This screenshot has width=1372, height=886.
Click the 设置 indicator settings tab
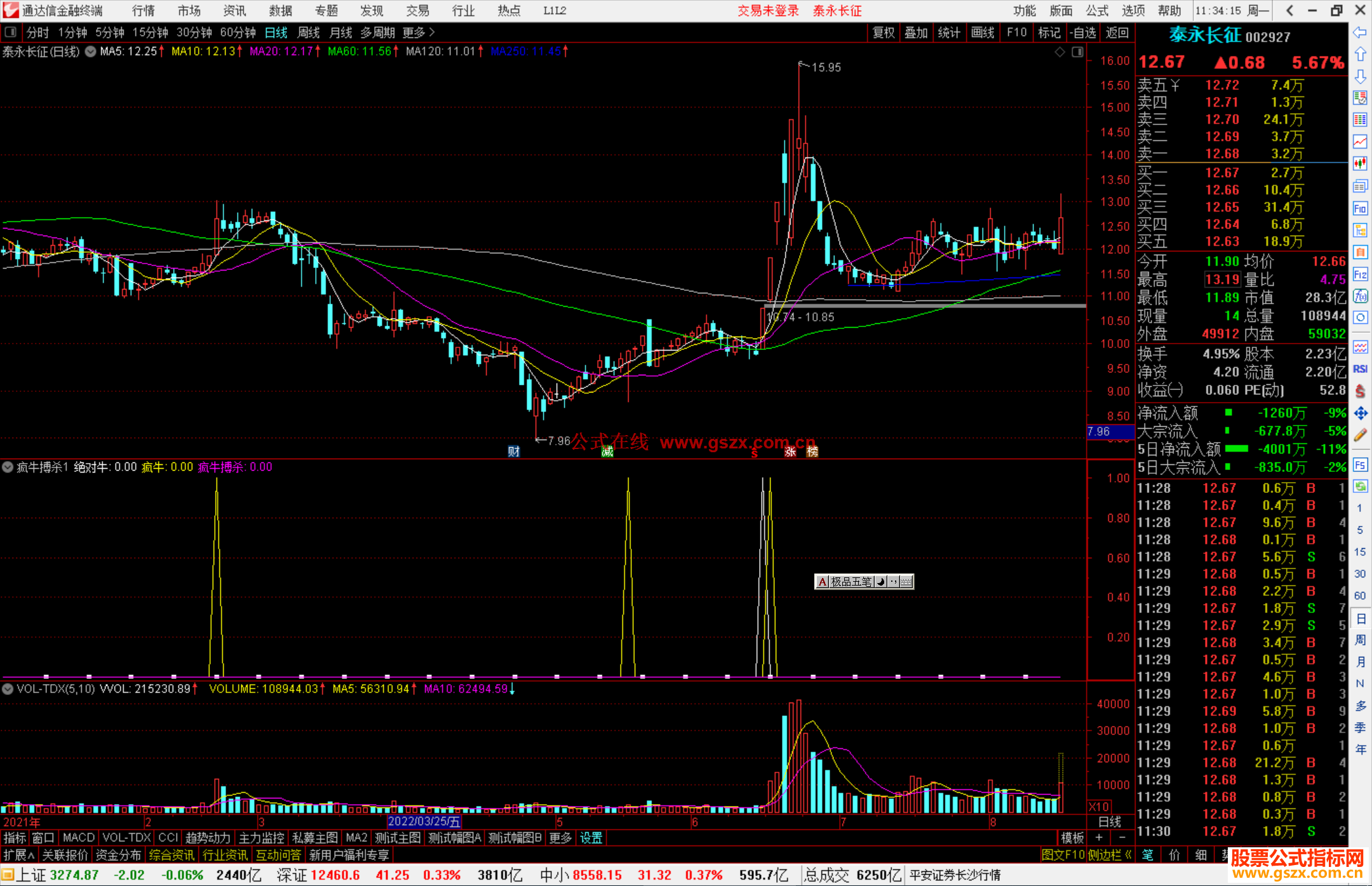591,838
